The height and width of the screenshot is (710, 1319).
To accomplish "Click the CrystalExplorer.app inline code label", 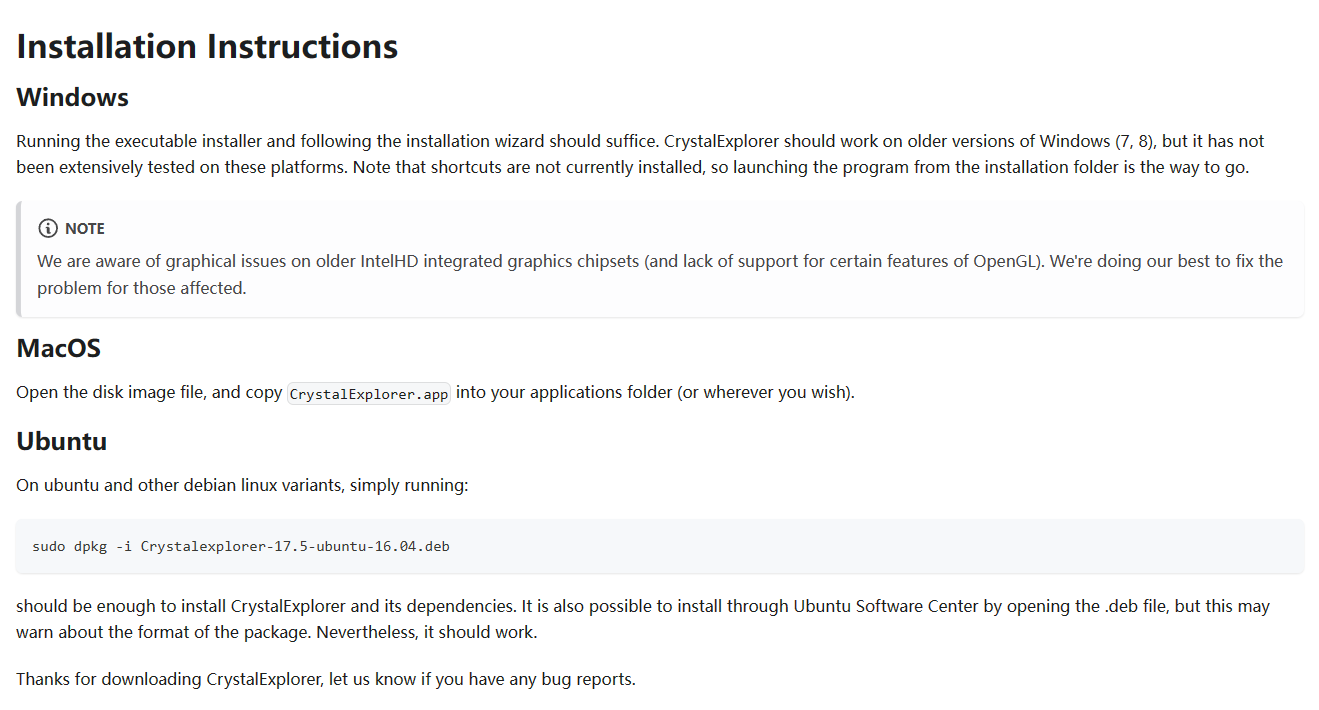I will (369, 393).
